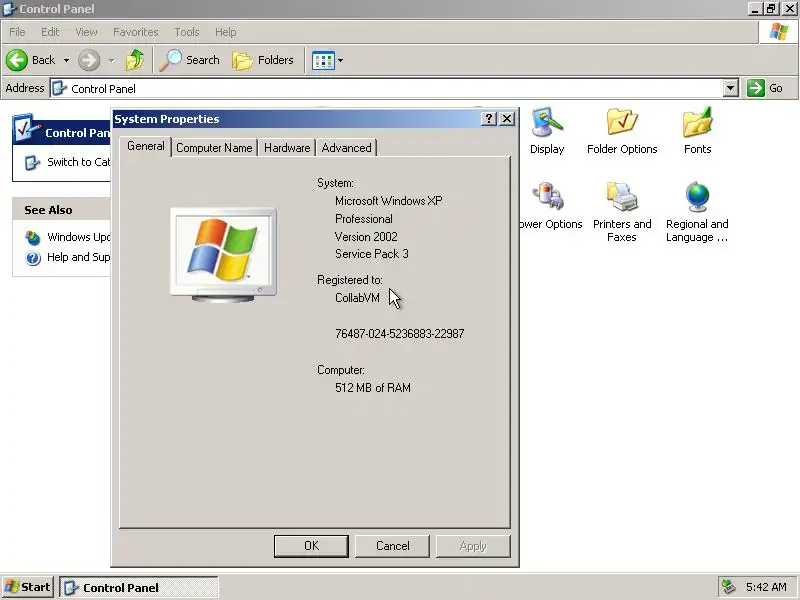Click the taskbar clock 5:42 AM
This screenshot has width=800, height=600.
(x=766, y=587)
